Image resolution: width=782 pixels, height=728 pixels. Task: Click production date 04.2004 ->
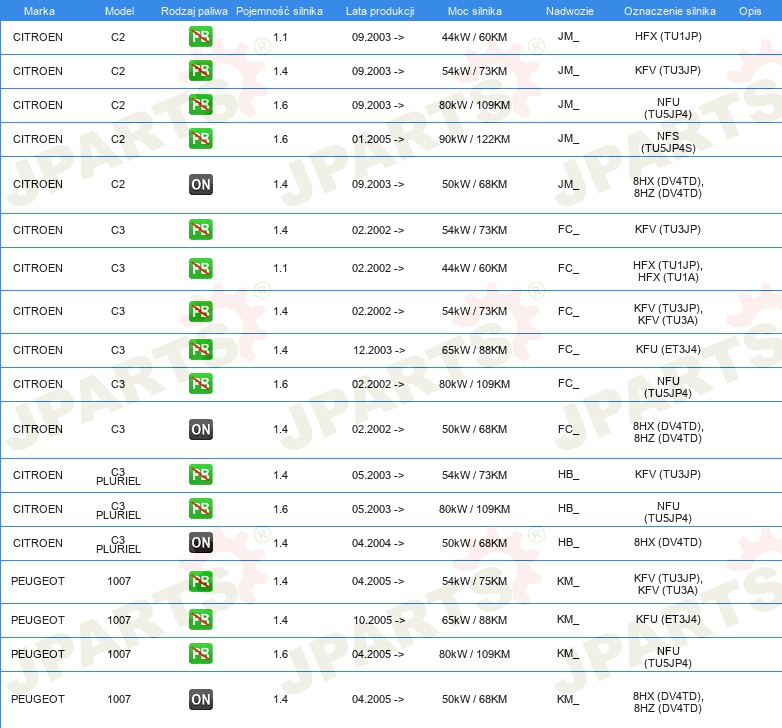point(378,543)
